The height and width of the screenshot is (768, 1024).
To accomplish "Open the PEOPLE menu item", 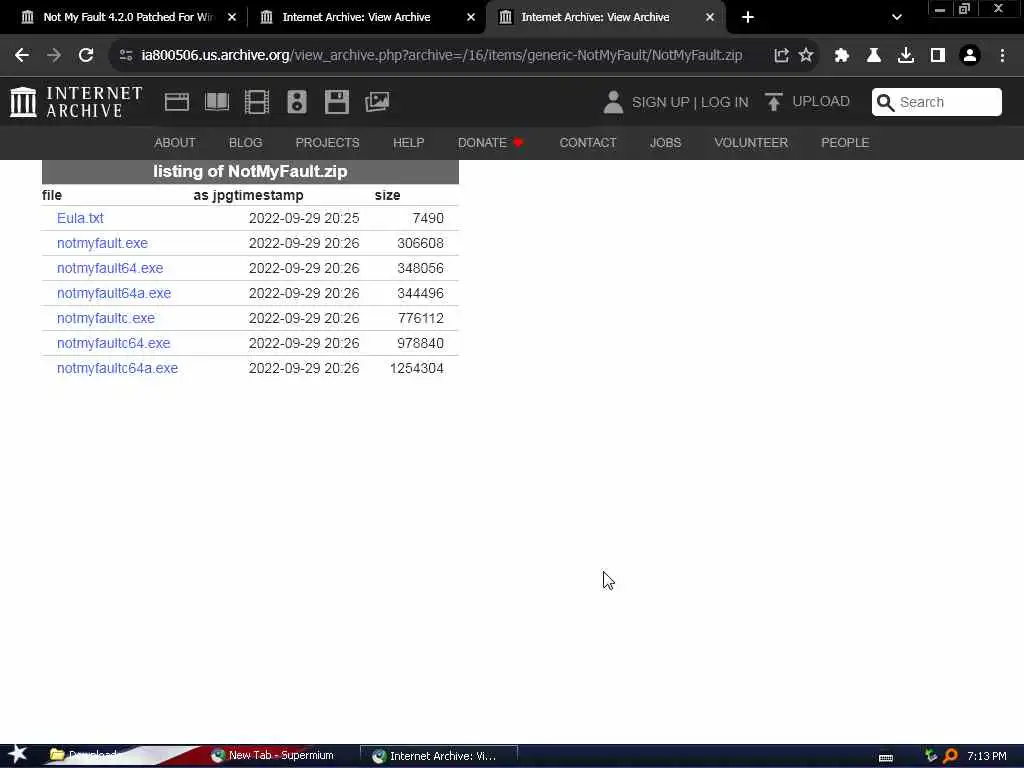I will (x=845, y=142).
